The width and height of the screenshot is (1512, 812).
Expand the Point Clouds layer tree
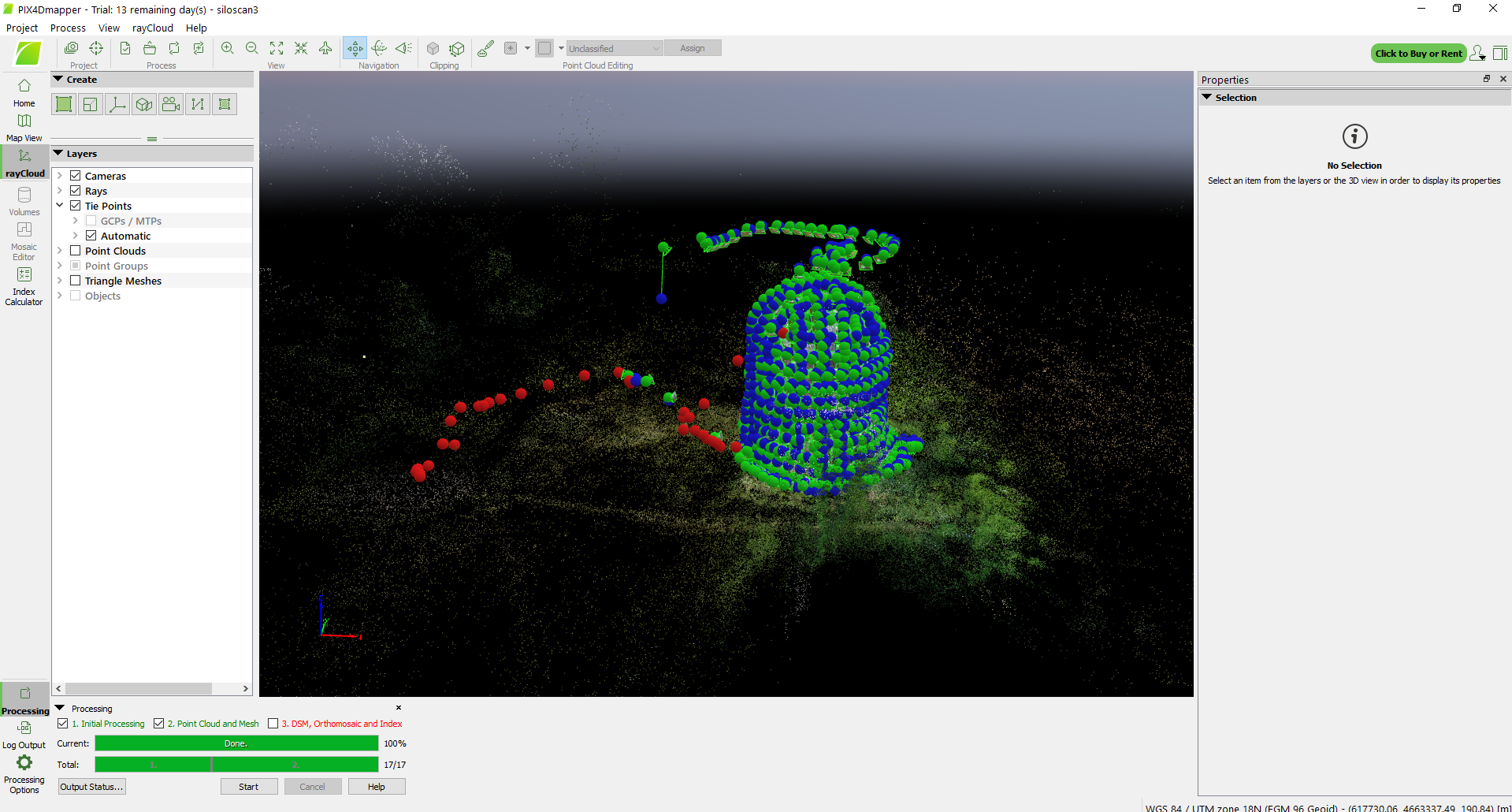click(60, 251)
